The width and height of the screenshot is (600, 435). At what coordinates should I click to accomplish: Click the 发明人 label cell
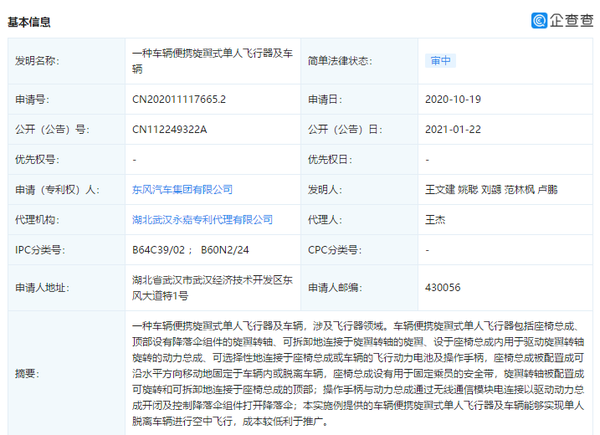359,189
